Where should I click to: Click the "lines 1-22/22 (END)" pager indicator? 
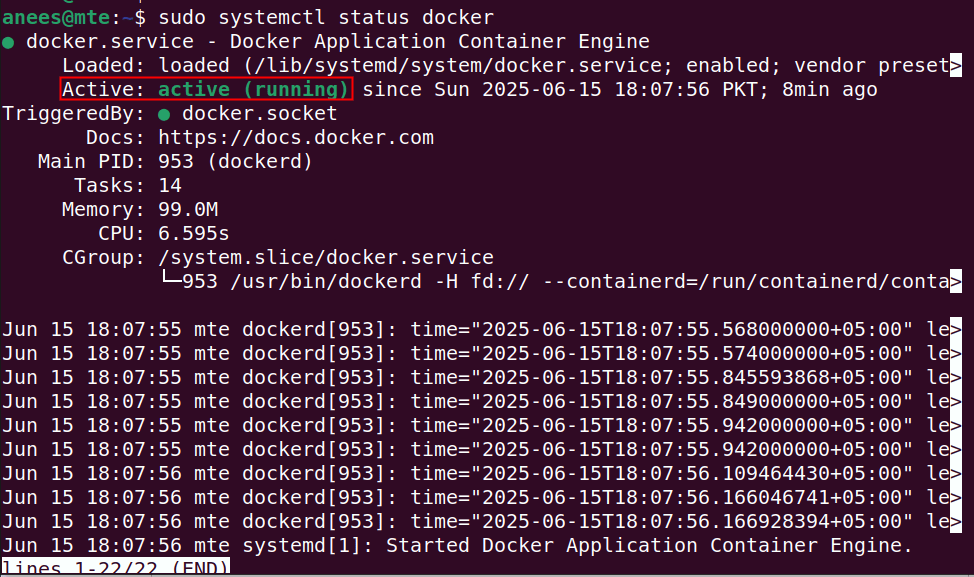coord(115,567)
